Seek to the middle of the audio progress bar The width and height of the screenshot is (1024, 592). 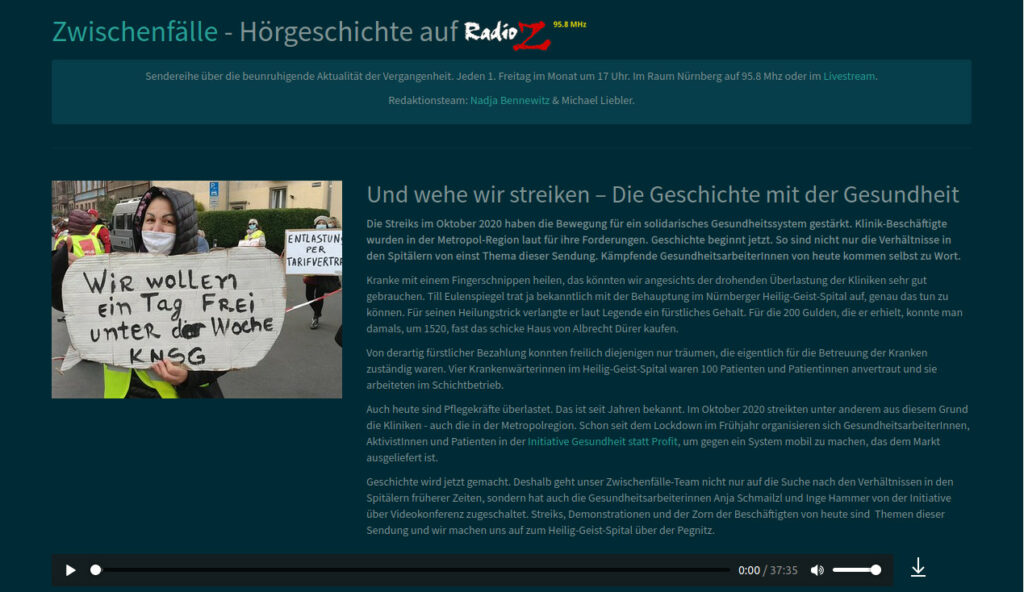pyautogui.click(x=412, y=570)
